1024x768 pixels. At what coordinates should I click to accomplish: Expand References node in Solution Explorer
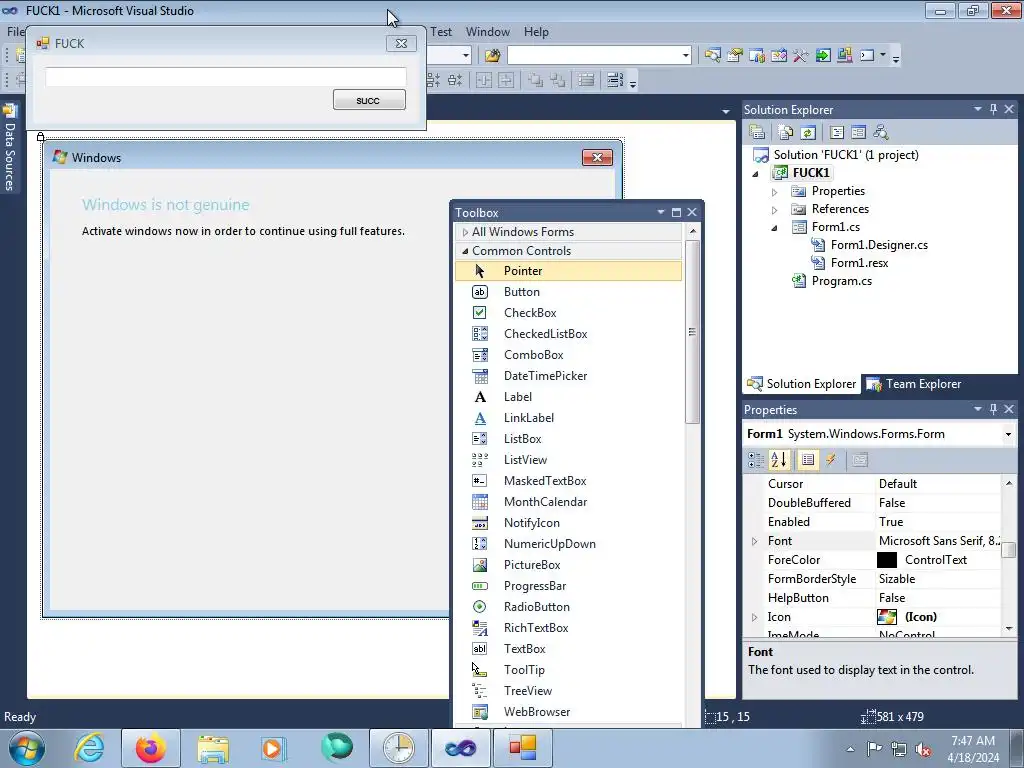tap(775, 210)
